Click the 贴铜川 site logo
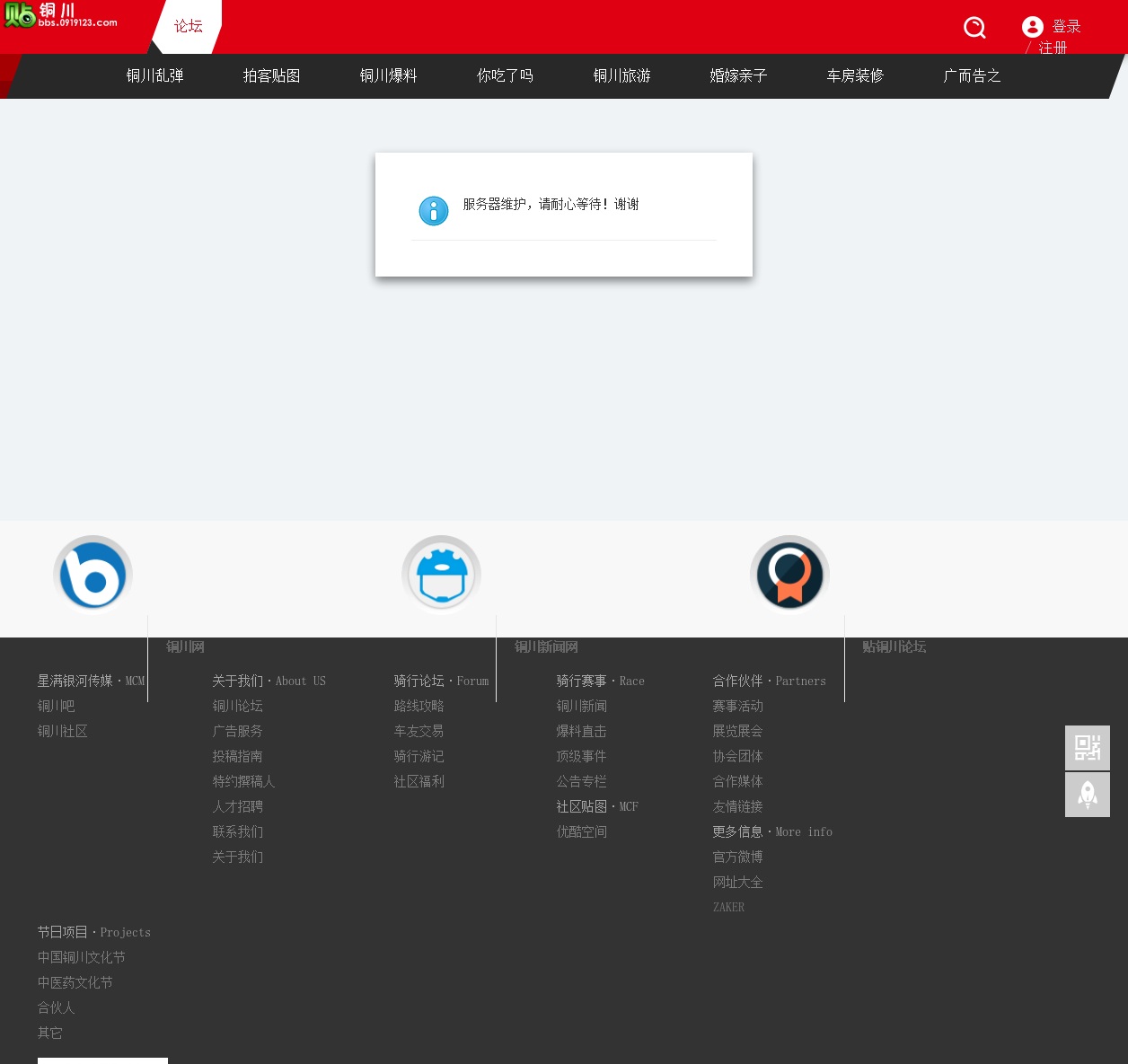The height and width of the screenshot is (1064, 1128). point(61,16)
